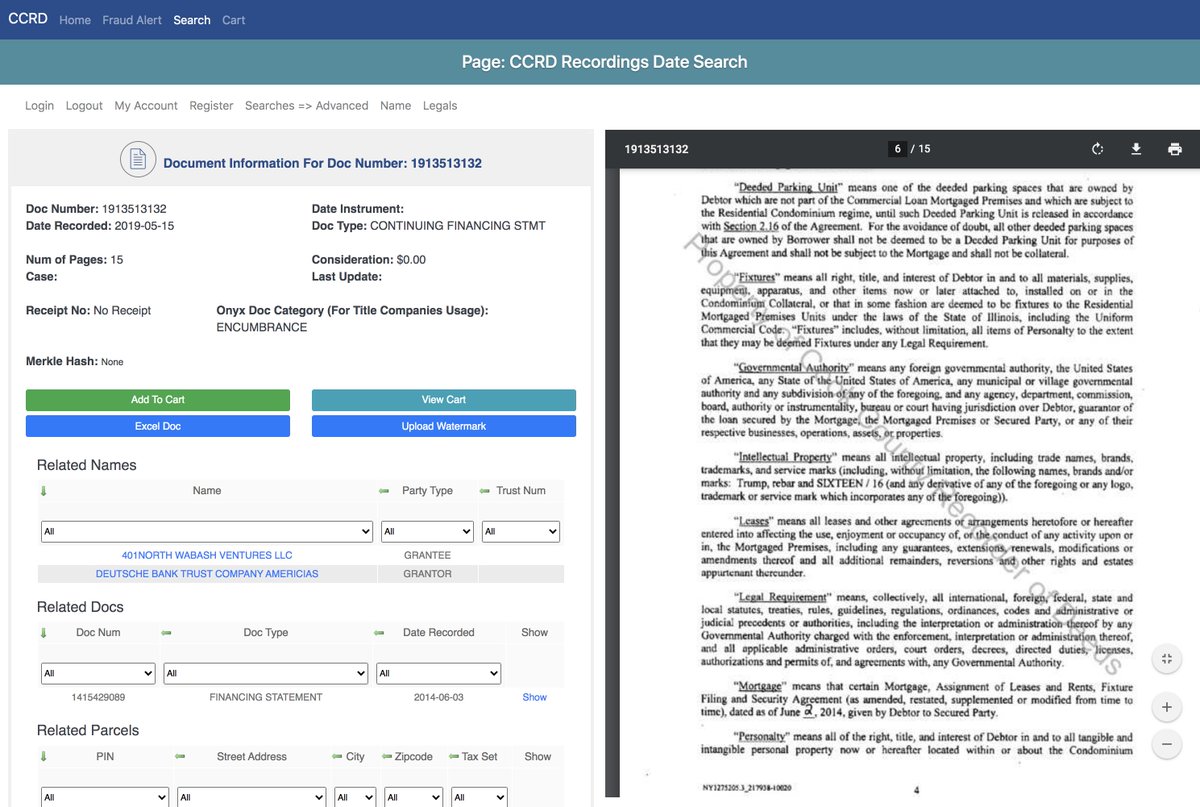This screenshot has width=1200, height=807.
Task: Sort by Trust Num arrow icon
Action: [485, 491]
